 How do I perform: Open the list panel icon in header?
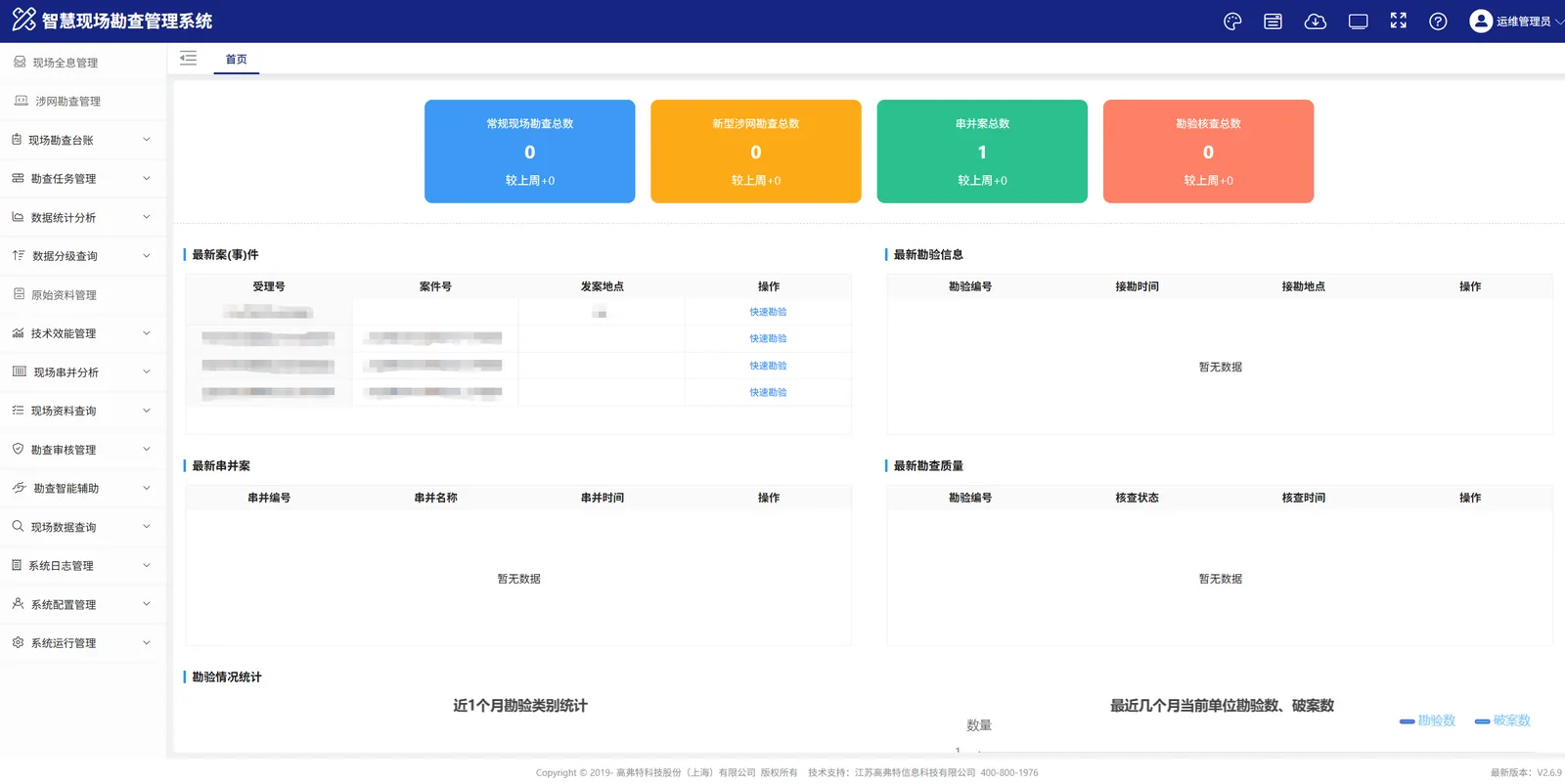coord(1273,22)
